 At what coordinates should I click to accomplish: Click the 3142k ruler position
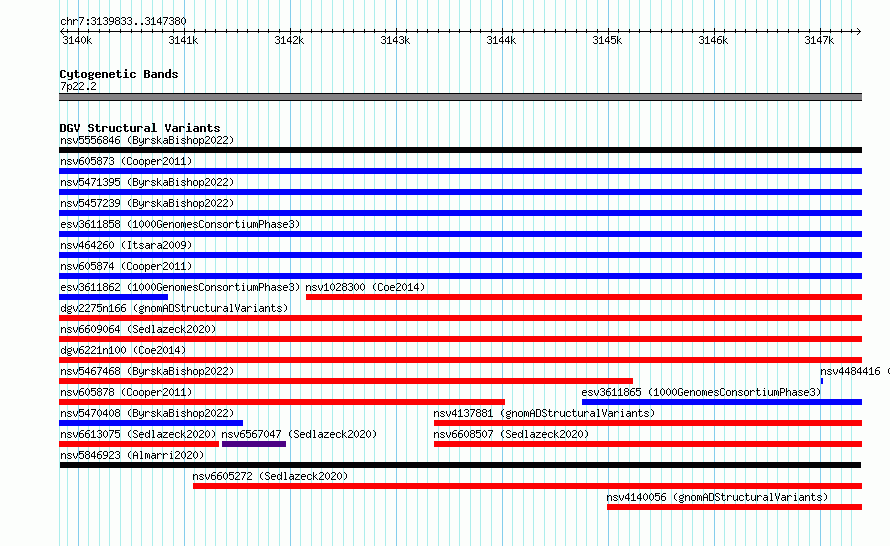coord(289,40)
